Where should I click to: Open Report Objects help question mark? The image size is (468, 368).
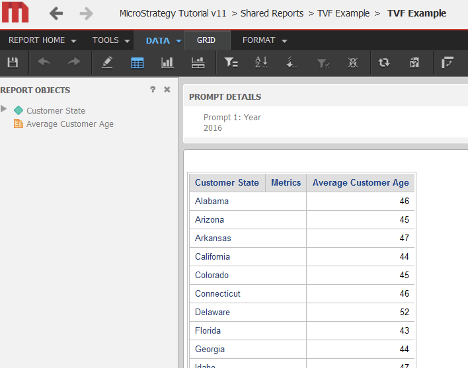pyautogui.click(x=153, y=89)
